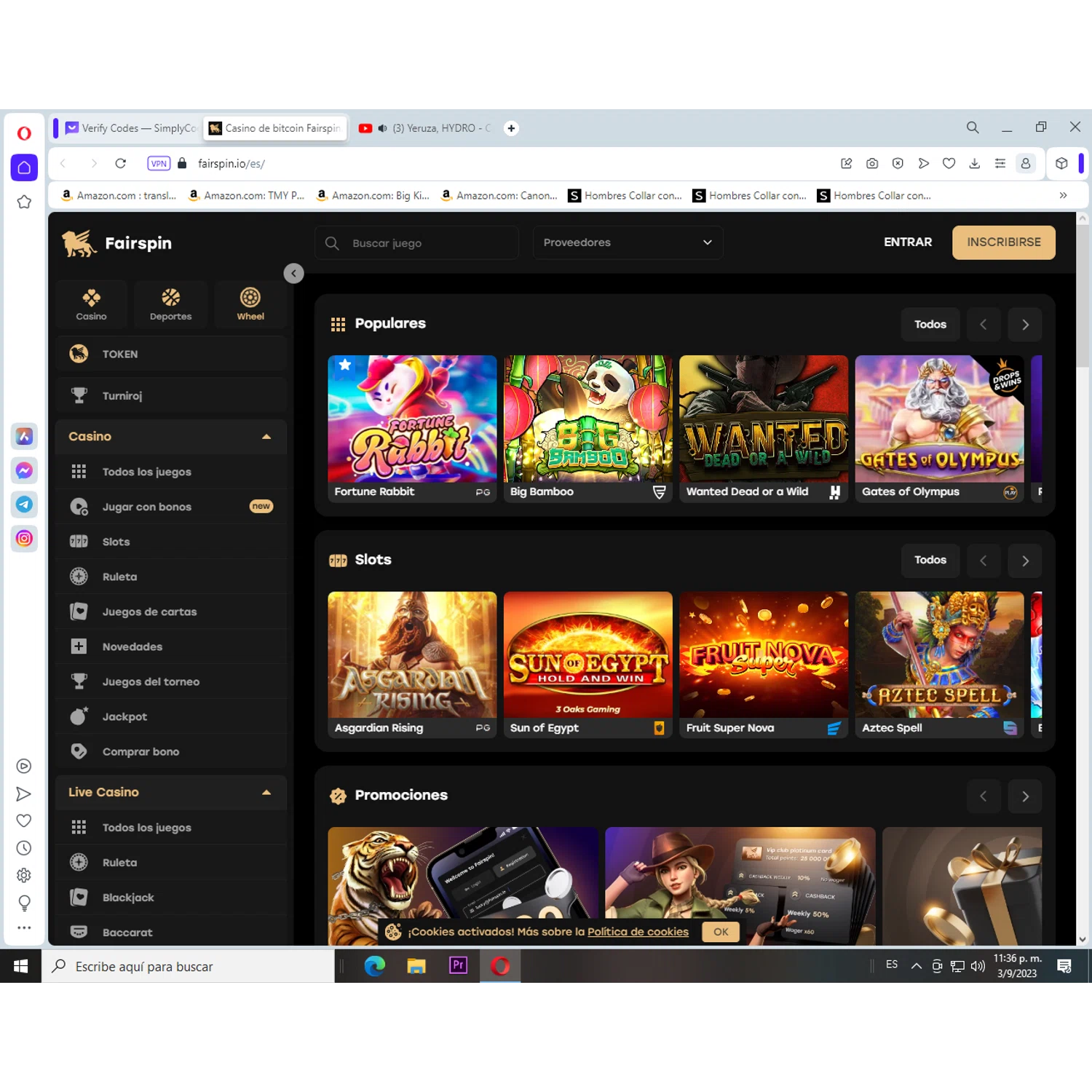Screen dimensions: 1092x1092
Task: Open the Proveedores dropdown
Action: tap(628, 242)
